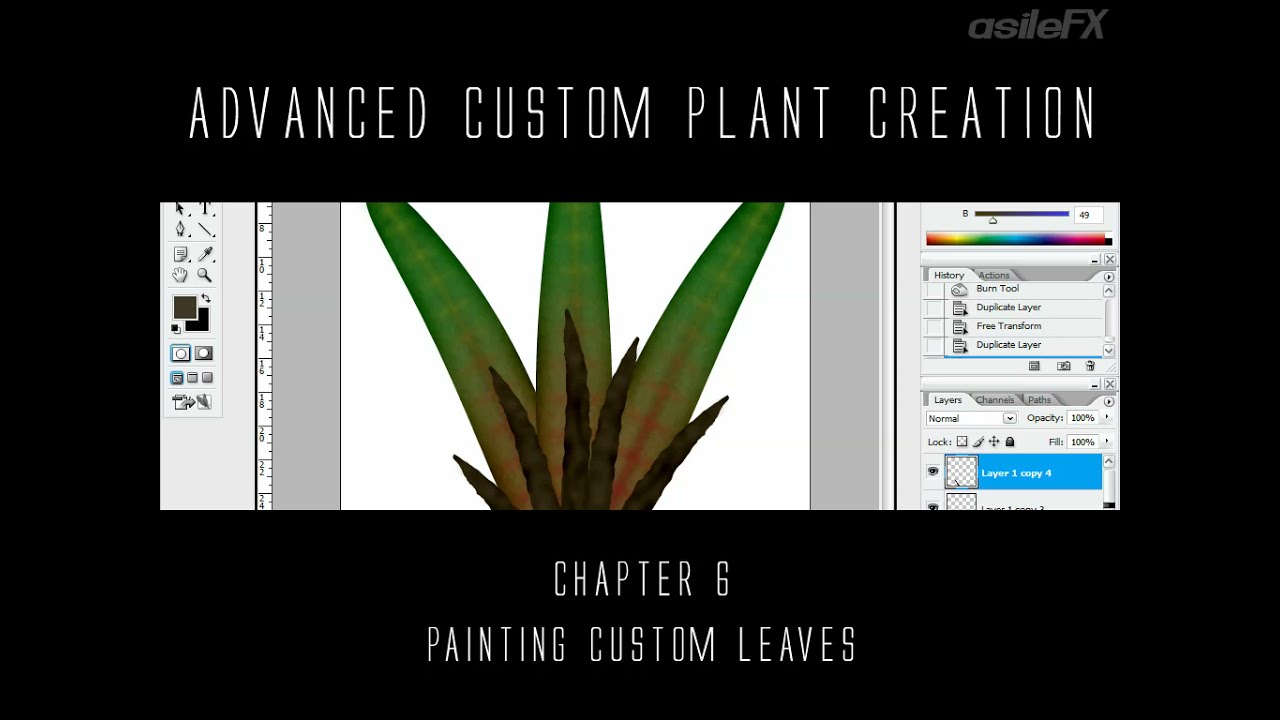Set history brush source for Free Transform
Image resolution: width=1280 pixels, height=720 pixels.
[x=933, y=326]
